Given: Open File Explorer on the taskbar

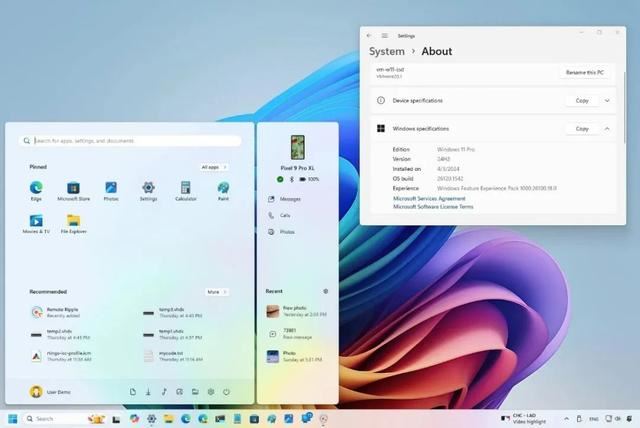Looking at the screenshot, I should pyautogui.click(x=169, y=419).
